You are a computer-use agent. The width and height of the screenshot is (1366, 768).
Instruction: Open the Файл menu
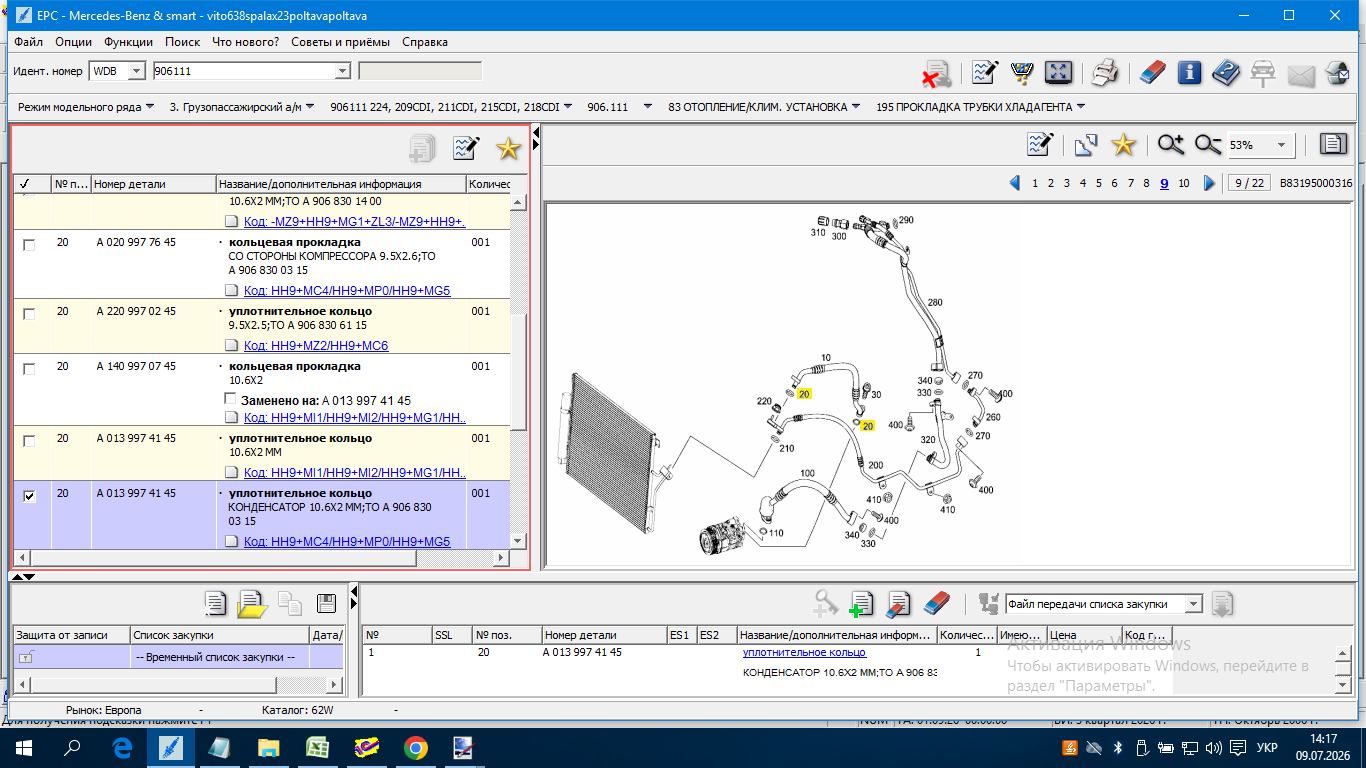[29, 42]
